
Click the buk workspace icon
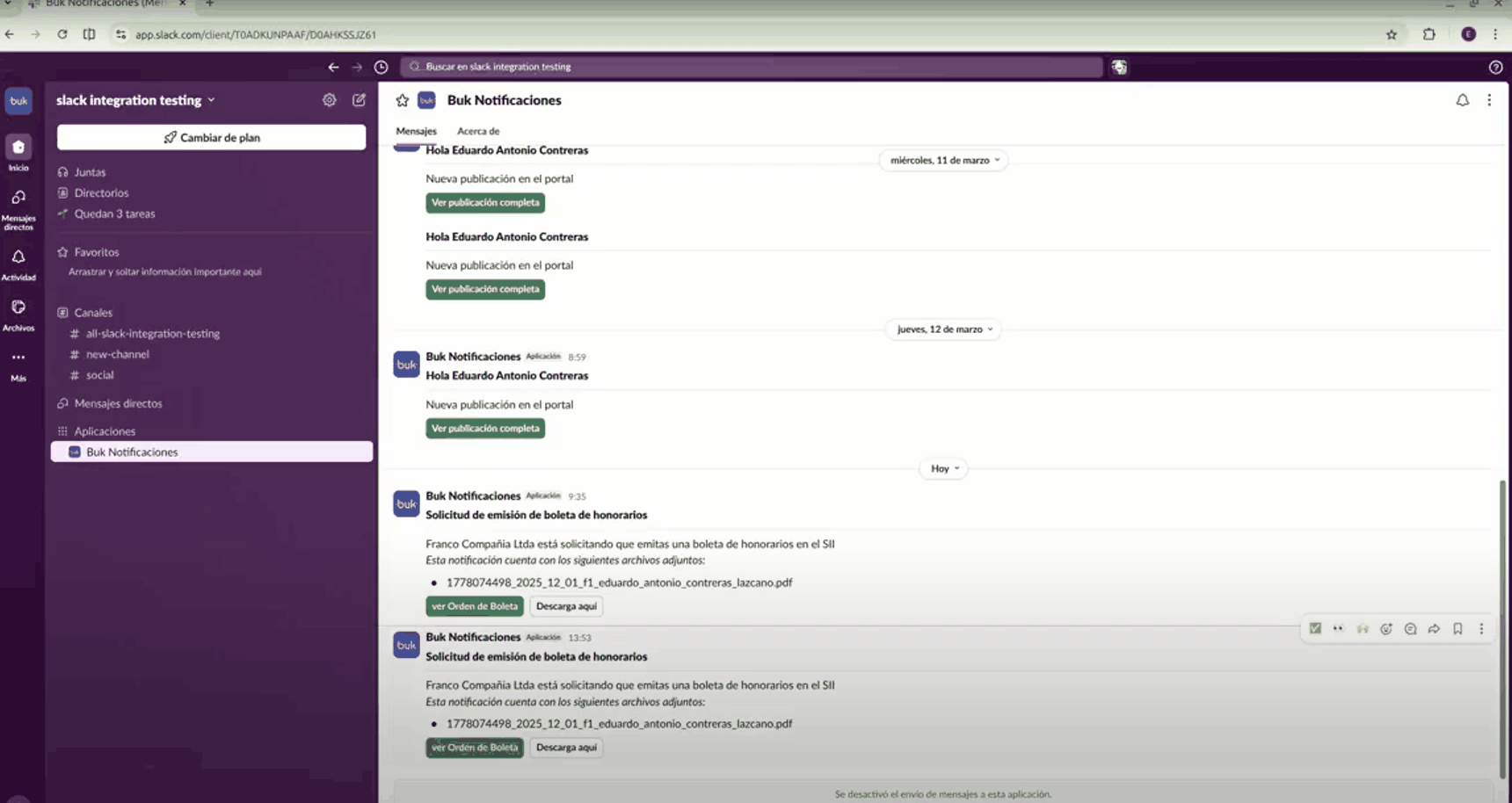[x=18, y=101]
